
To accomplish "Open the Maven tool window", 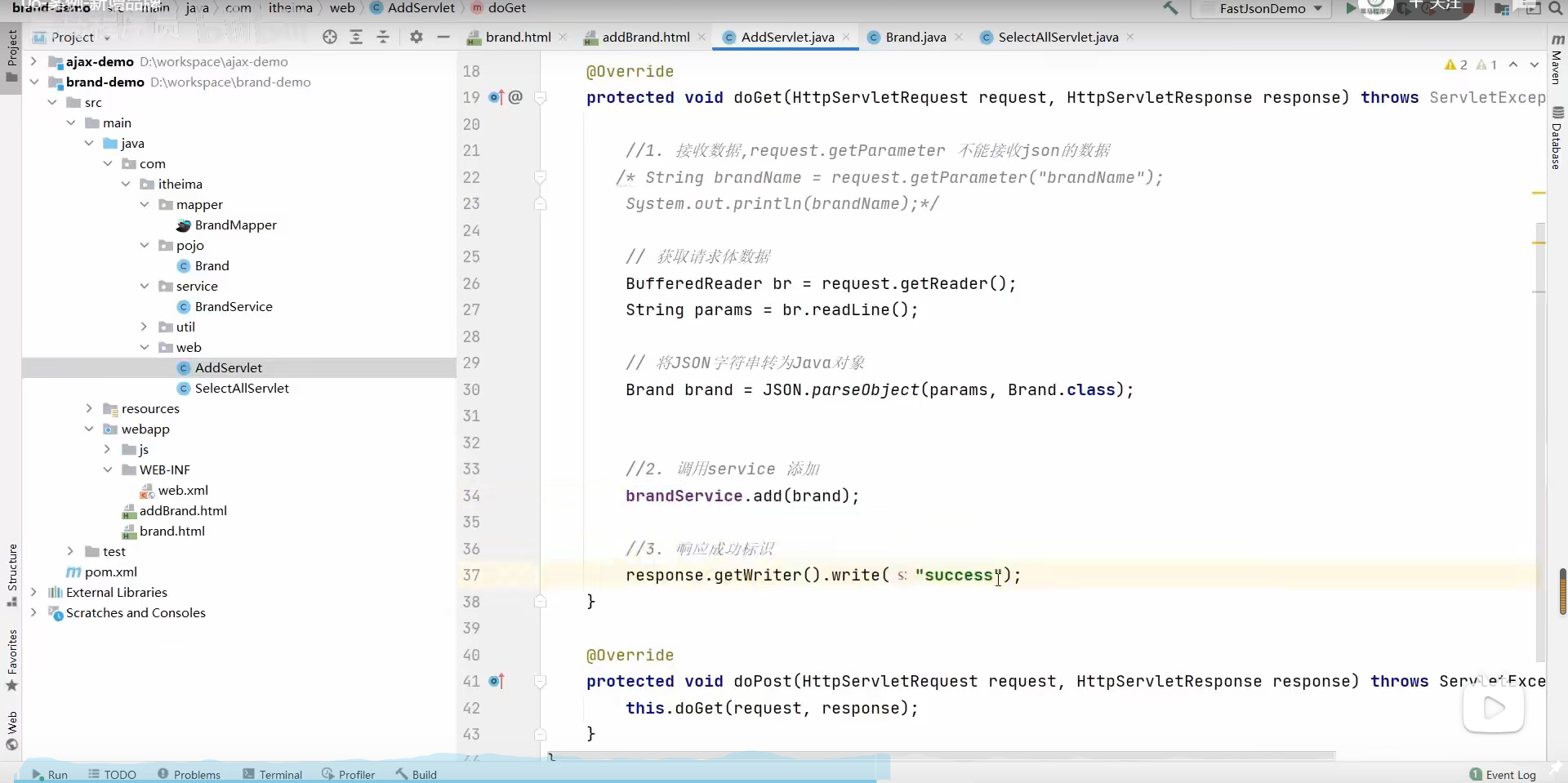I will 1557,59.
